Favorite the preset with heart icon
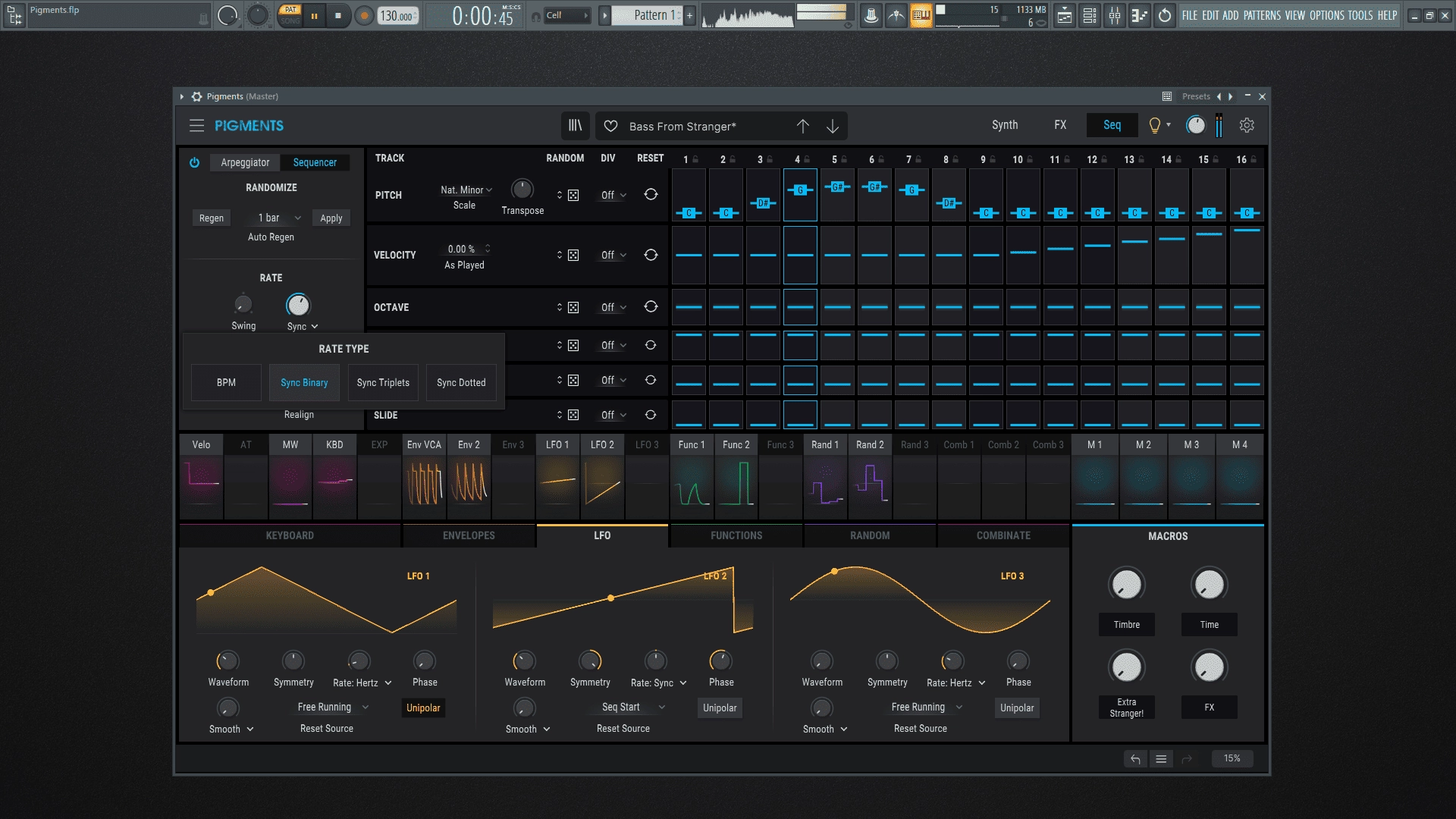 click(x=610, y=127)
